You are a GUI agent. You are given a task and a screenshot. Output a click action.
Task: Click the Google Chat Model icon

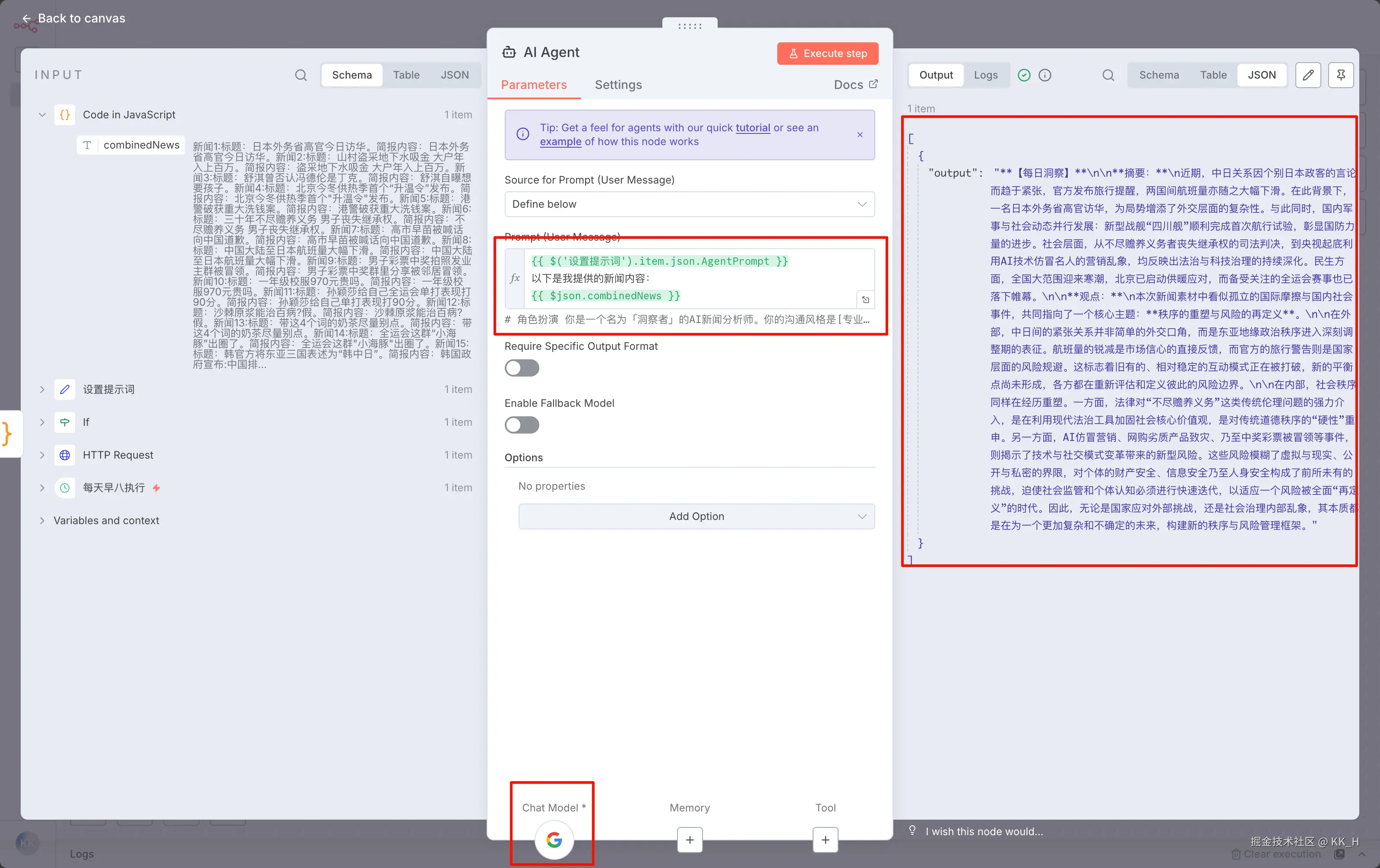[x=554, y=840]
